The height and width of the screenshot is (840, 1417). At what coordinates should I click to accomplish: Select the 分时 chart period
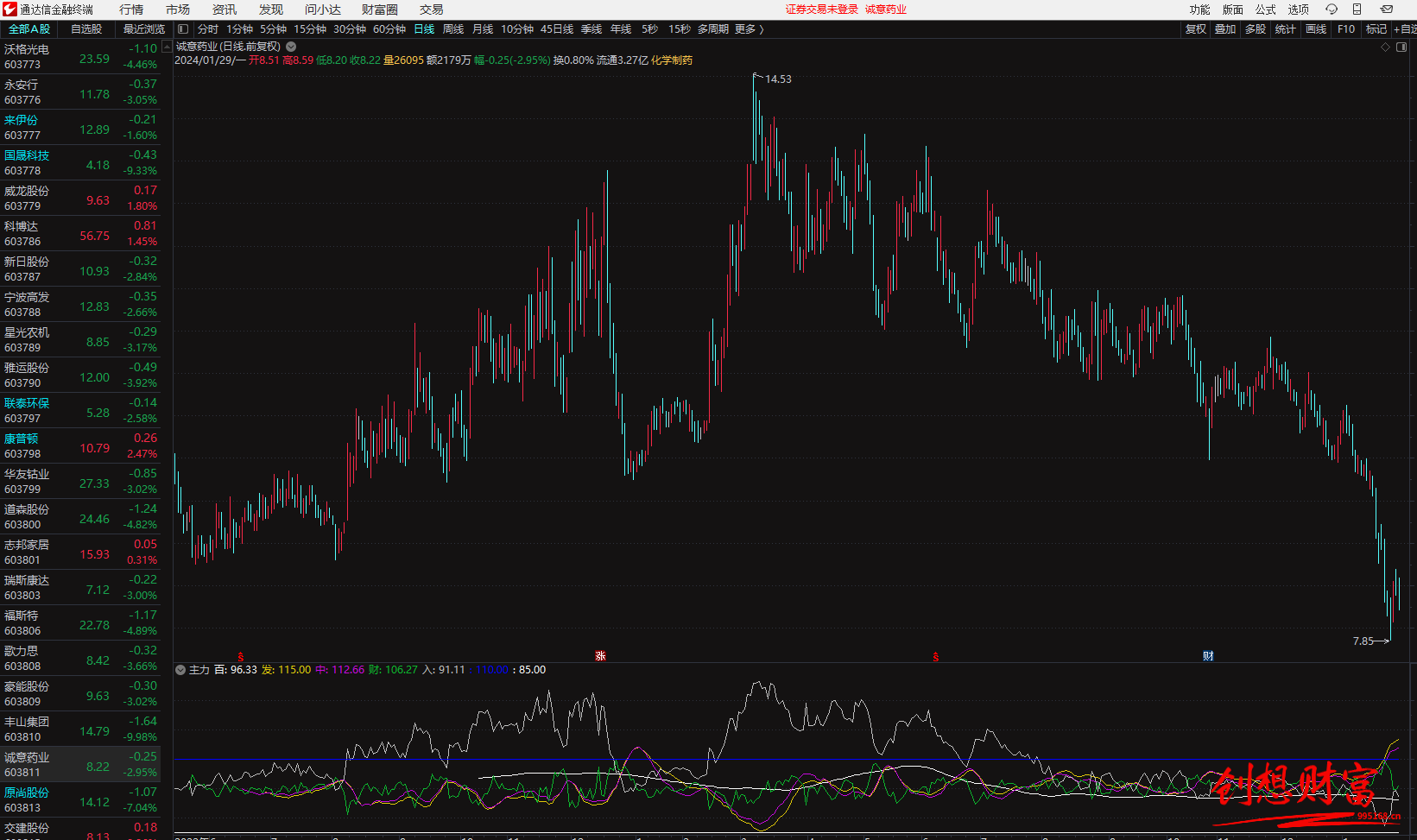208,29
